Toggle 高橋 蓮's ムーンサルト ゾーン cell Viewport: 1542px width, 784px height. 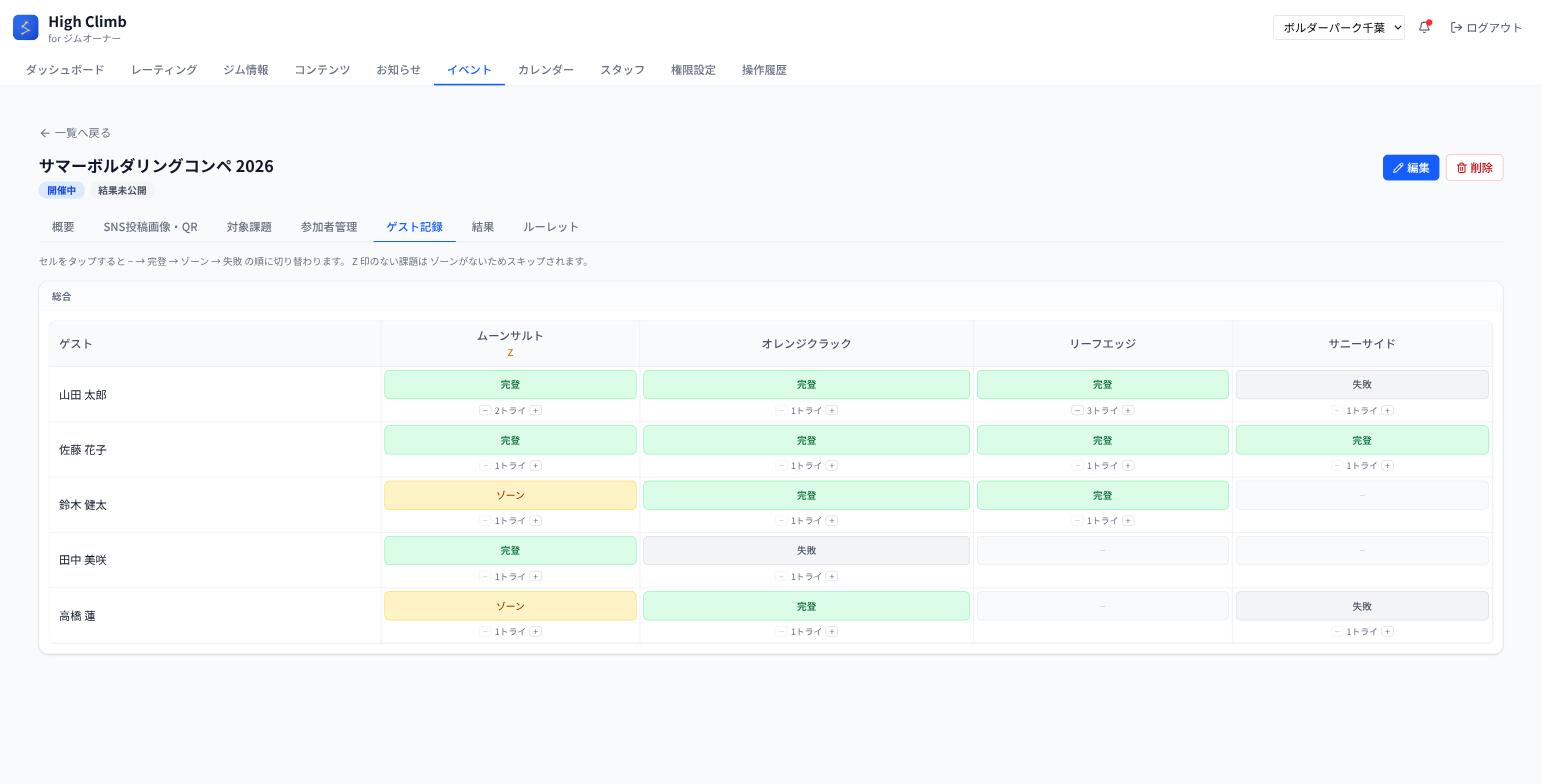tap(510, 606)
